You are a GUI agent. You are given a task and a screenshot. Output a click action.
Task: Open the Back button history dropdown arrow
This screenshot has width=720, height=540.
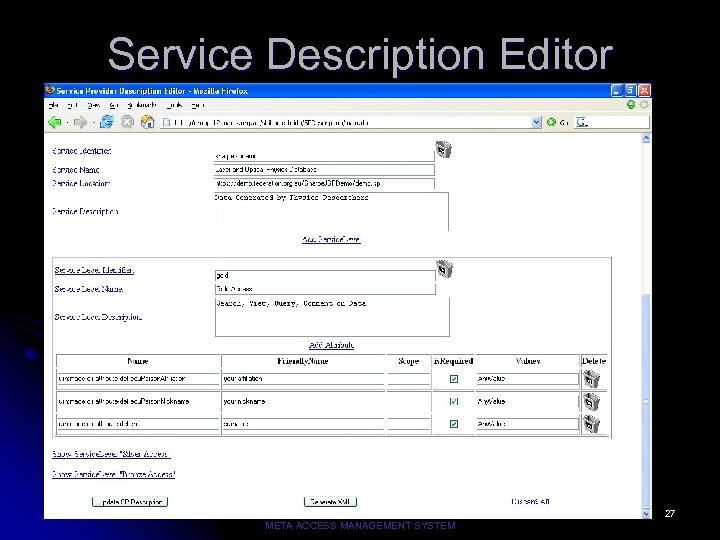[x=67, y=123]
